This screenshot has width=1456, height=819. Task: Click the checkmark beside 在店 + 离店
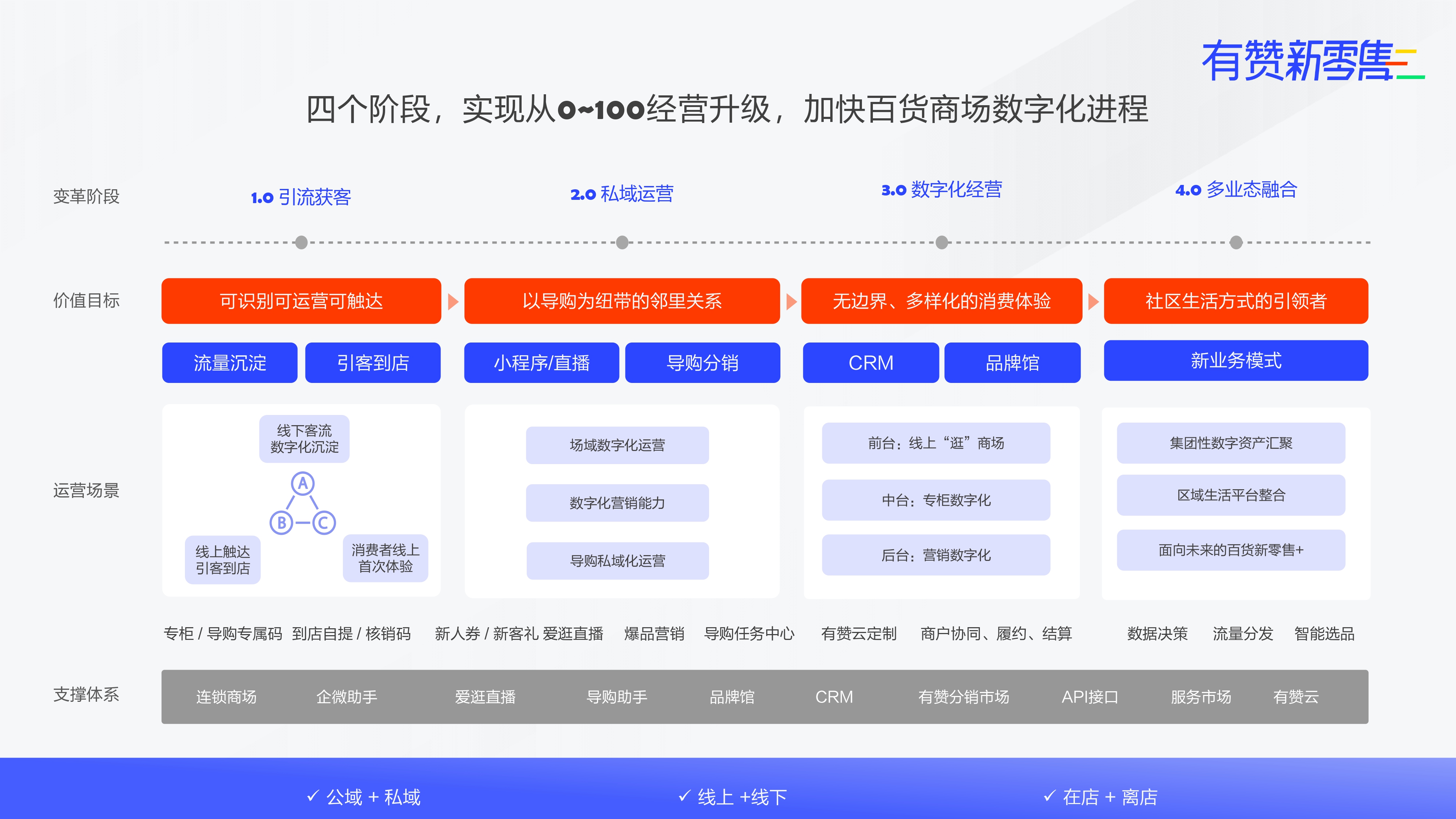[x=1049, y=796]
